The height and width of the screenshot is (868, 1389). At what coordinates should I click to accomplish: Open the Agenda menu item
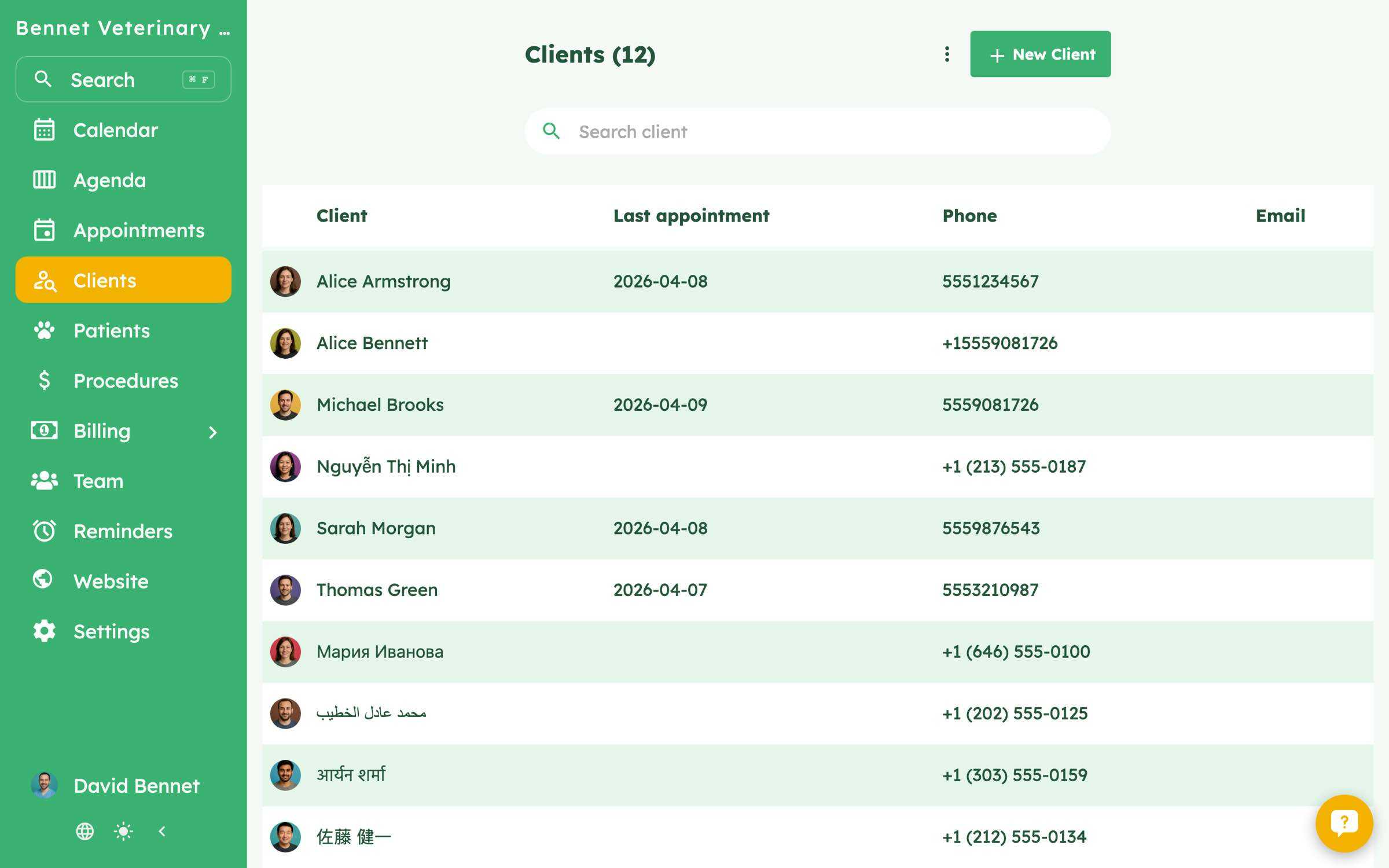pyautogui.click(x=123, y=180)
